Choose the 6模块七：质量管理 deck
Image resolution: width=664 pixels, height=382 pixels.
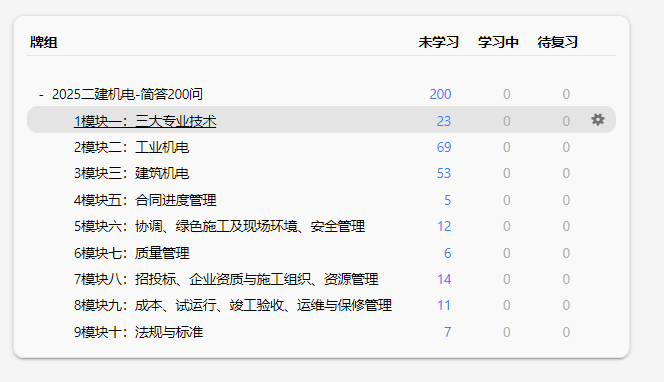coord(132,253)
